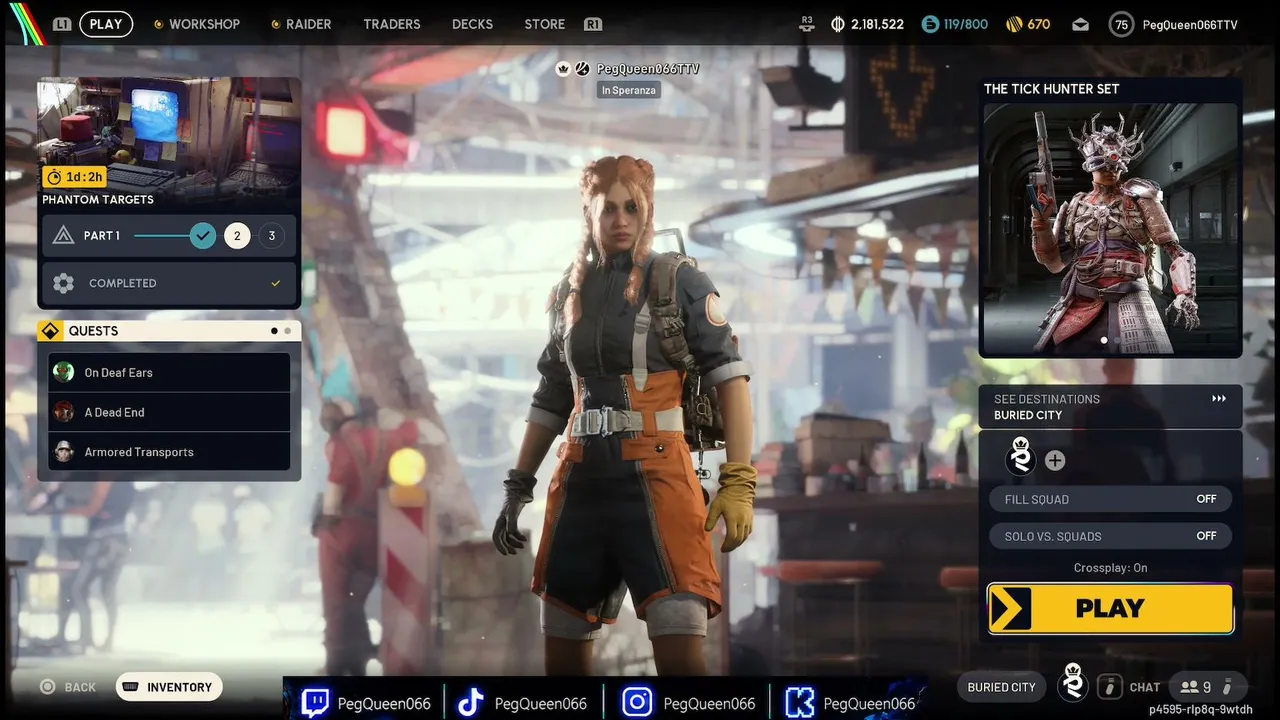Click the Crossplay: On label
The height and width of the screenshot is (720, 1280).
(1110, 568)
